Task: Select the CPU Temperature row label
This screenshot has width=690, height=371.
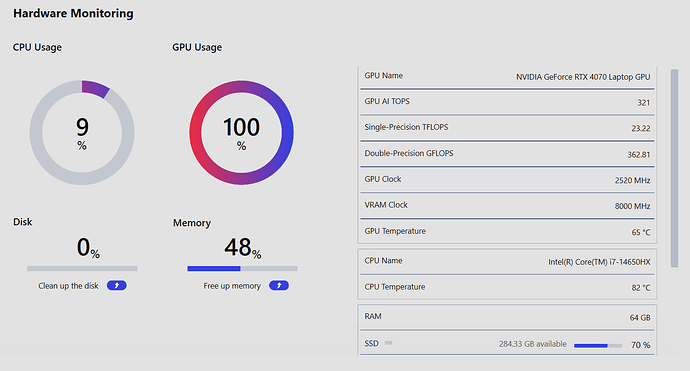Action: point(395,287)
